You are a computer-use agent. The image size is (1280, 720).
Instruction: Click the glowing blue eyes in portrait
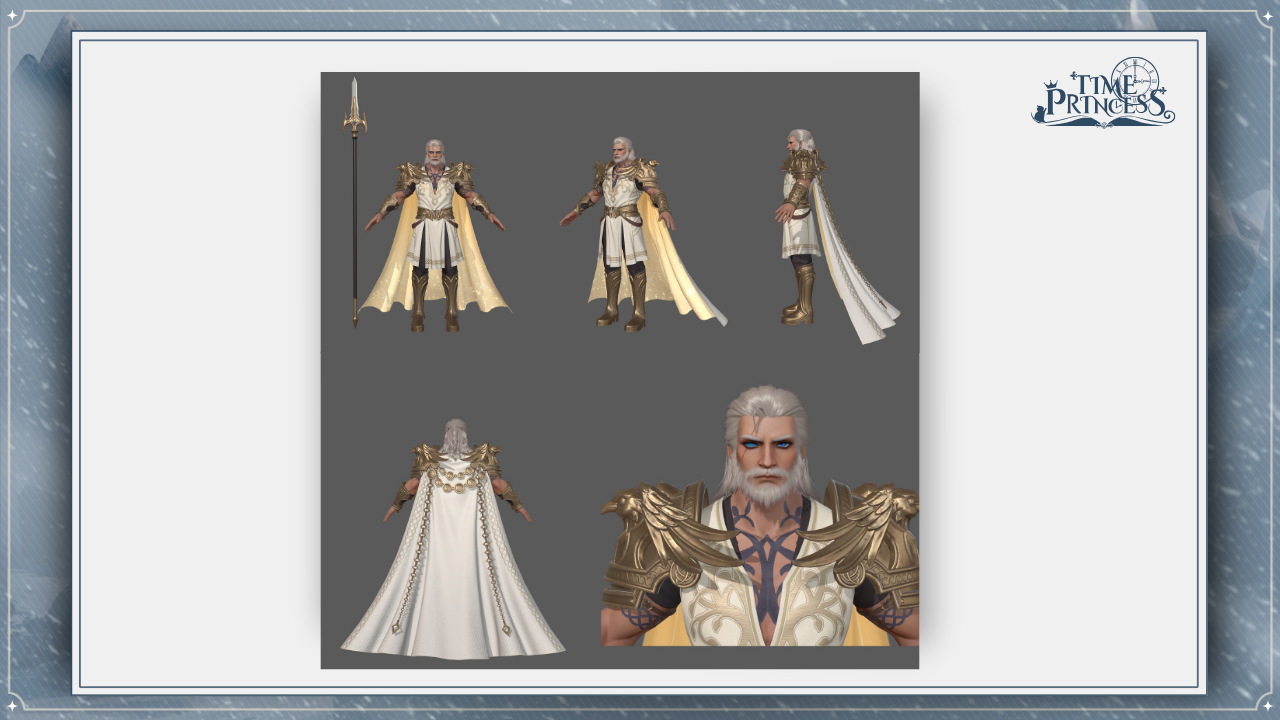(766, 444)
